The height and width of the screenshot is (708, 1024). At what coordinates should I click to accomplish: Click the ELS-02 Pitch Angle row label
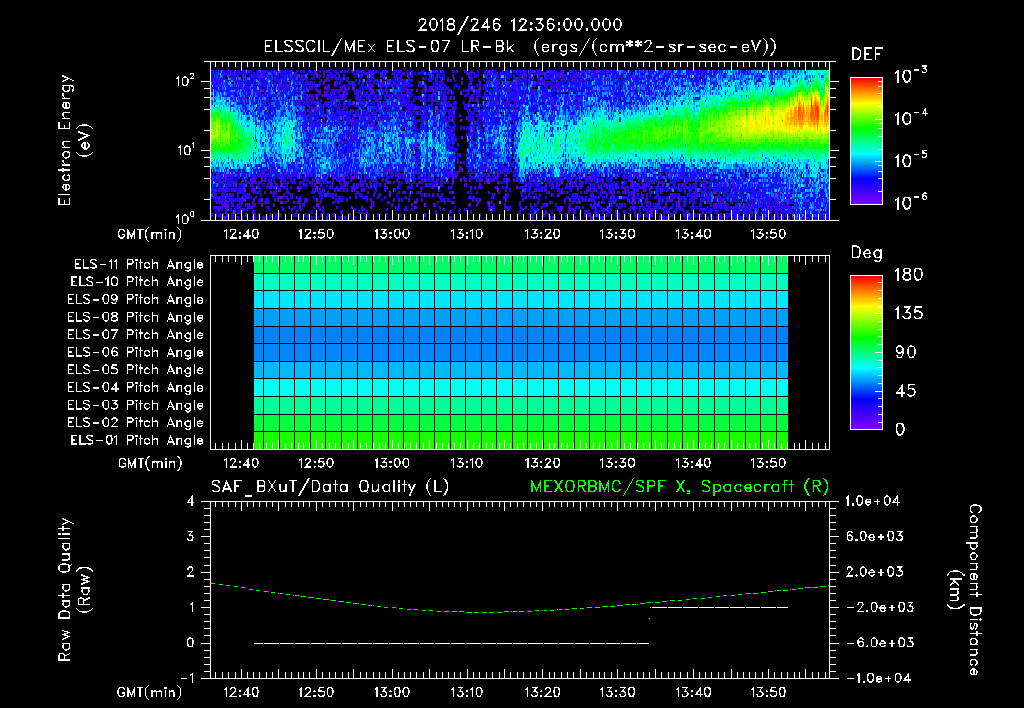(x=136, y=423)
